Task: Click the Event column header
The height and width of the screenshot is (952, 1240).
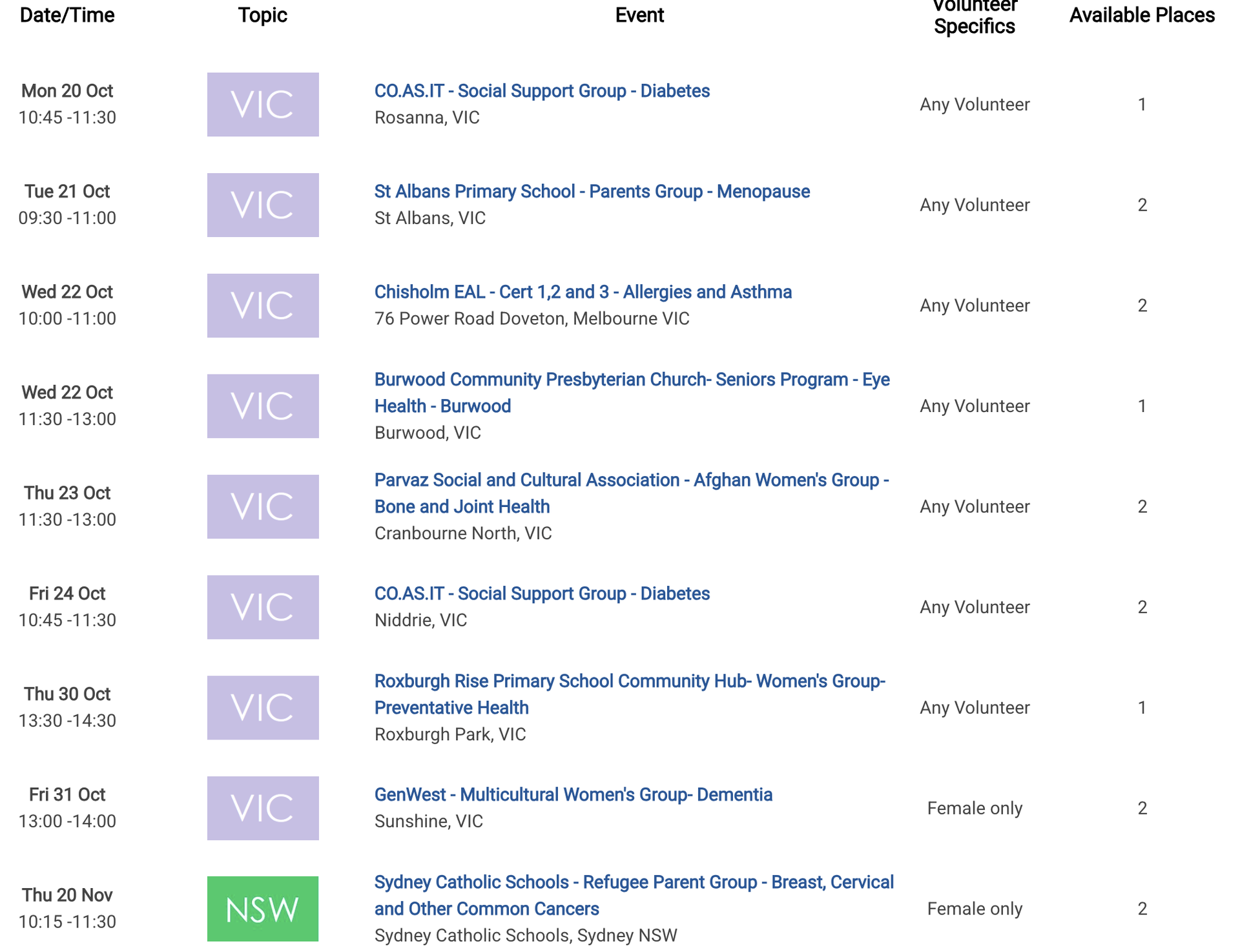Action: [x=639, y=16]
